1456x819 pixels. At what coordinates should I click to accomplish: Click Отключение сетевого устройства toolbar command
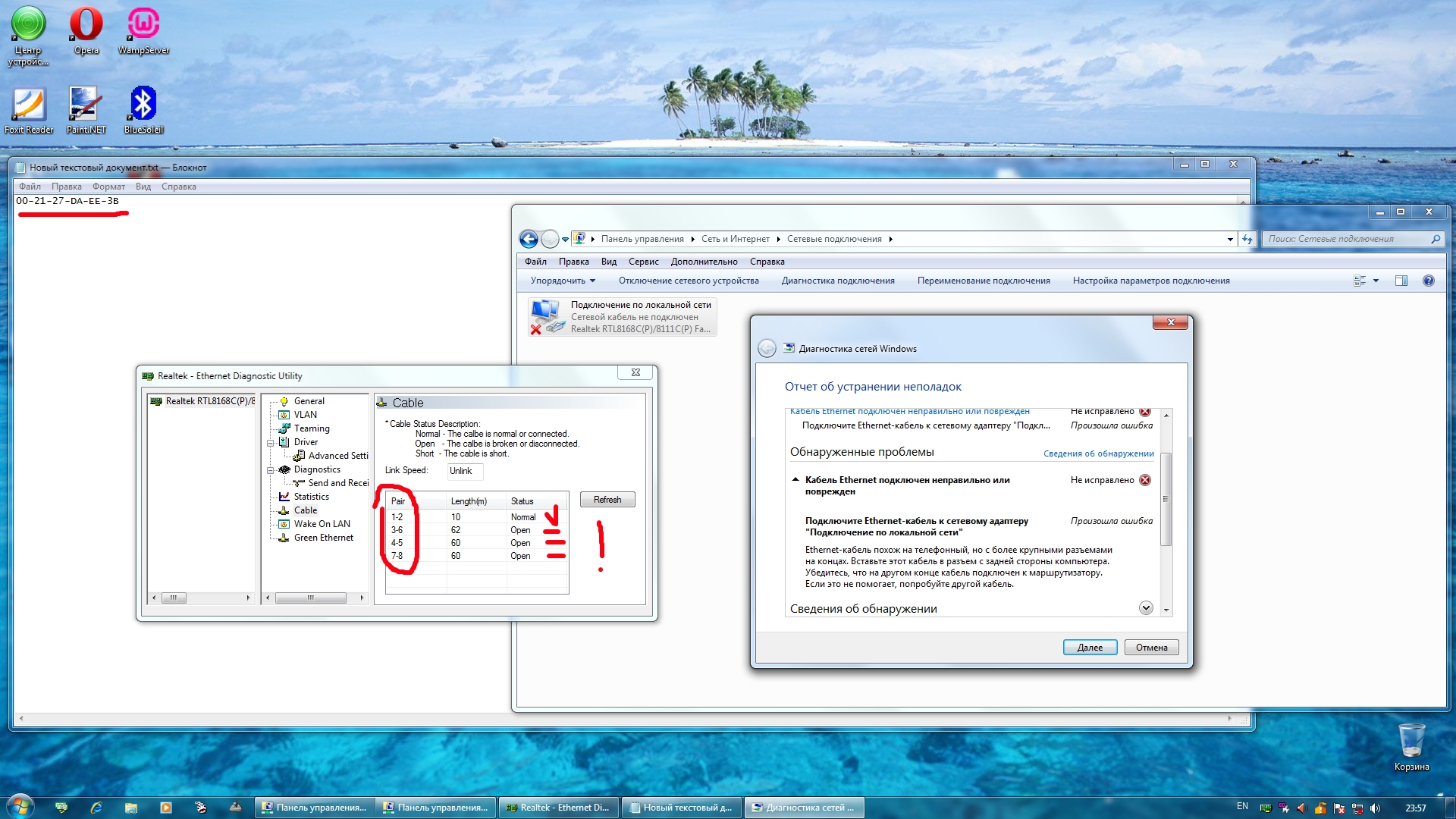[689, 281]
